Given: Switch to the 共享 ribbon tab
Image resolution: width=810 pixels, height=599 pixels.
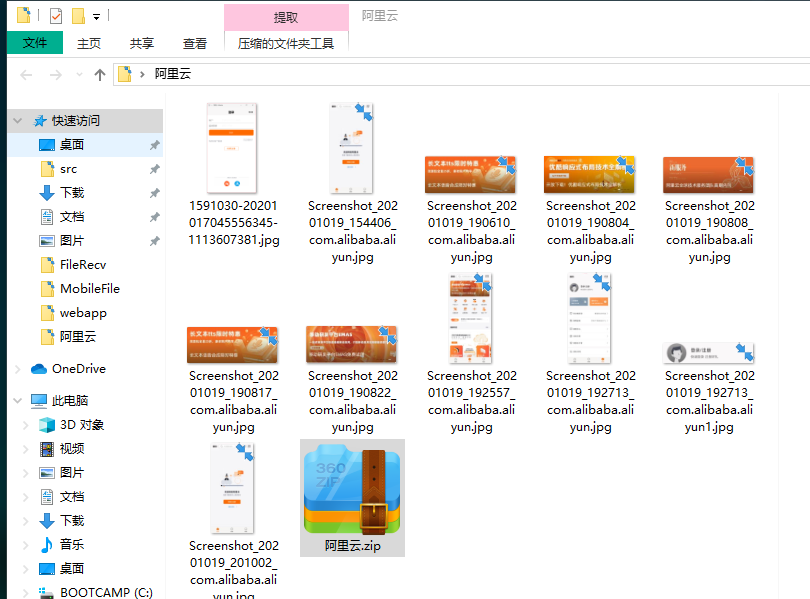Looking at the screenshot, I should [x=142, y=43].
